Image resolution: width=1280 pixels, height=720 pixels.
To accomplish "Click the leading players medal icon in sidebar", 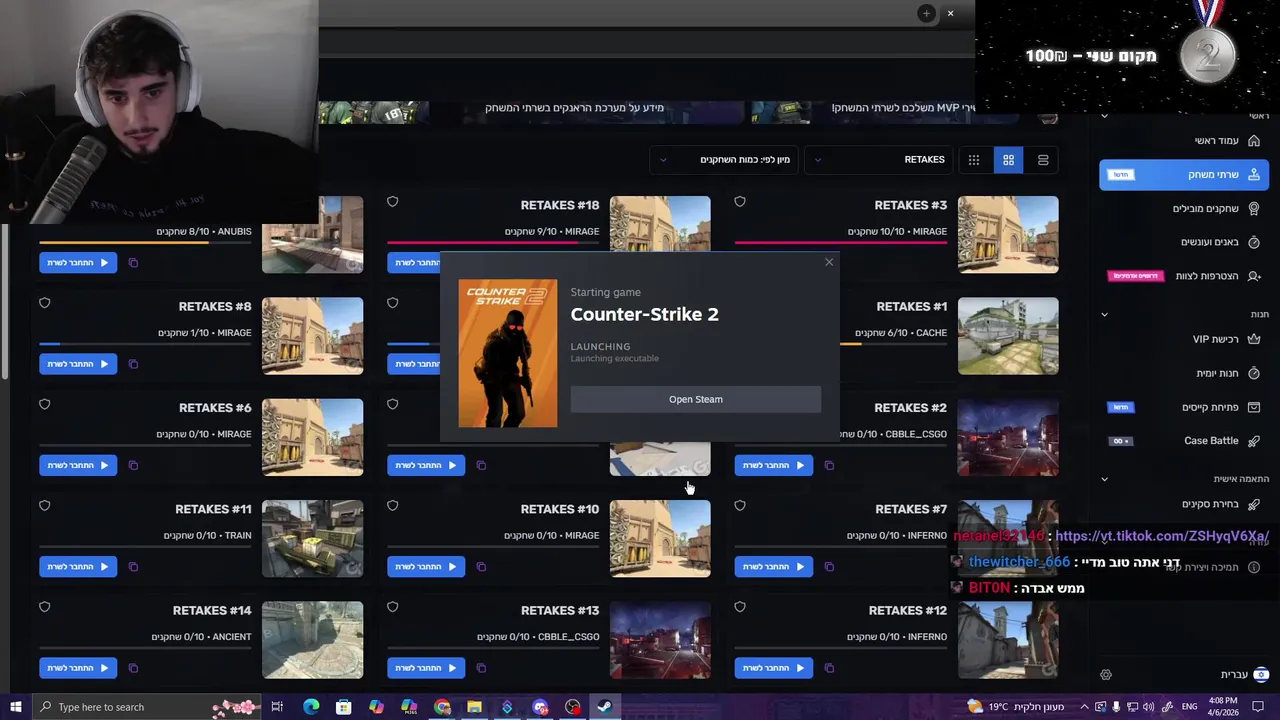I will [x=1254, y=208].
